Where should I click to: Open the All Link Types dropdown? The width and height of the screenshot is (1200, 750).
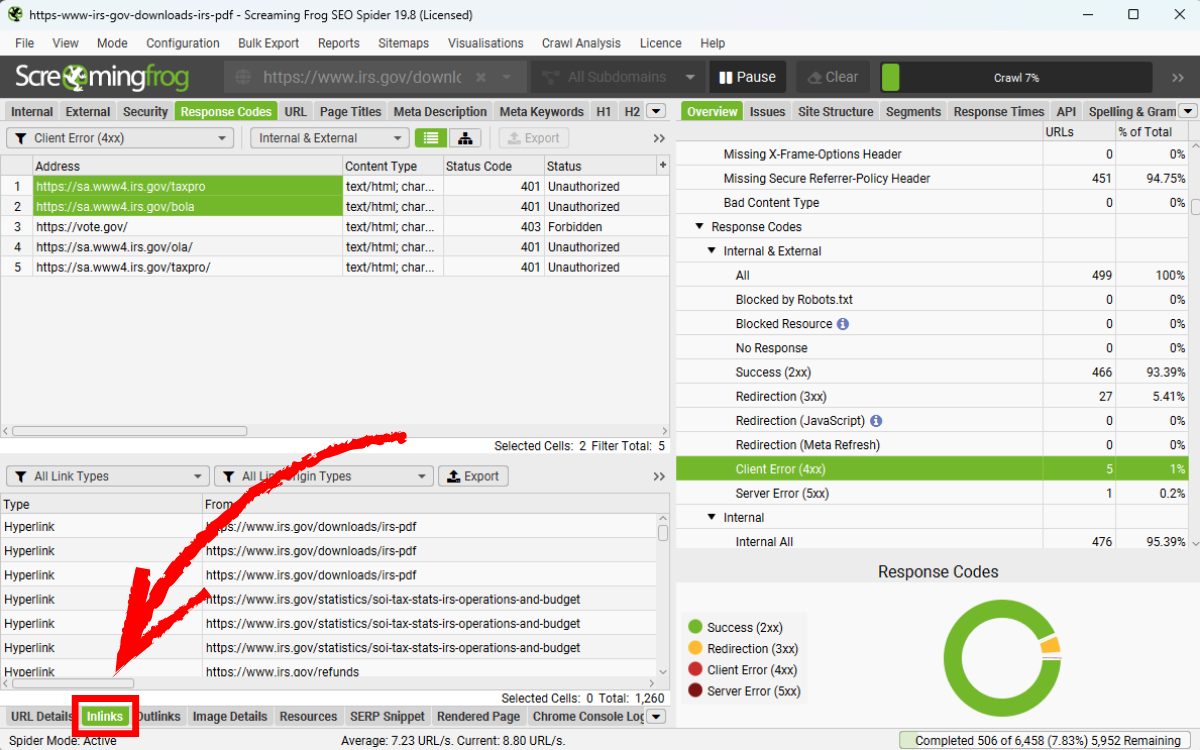[108, 476]
